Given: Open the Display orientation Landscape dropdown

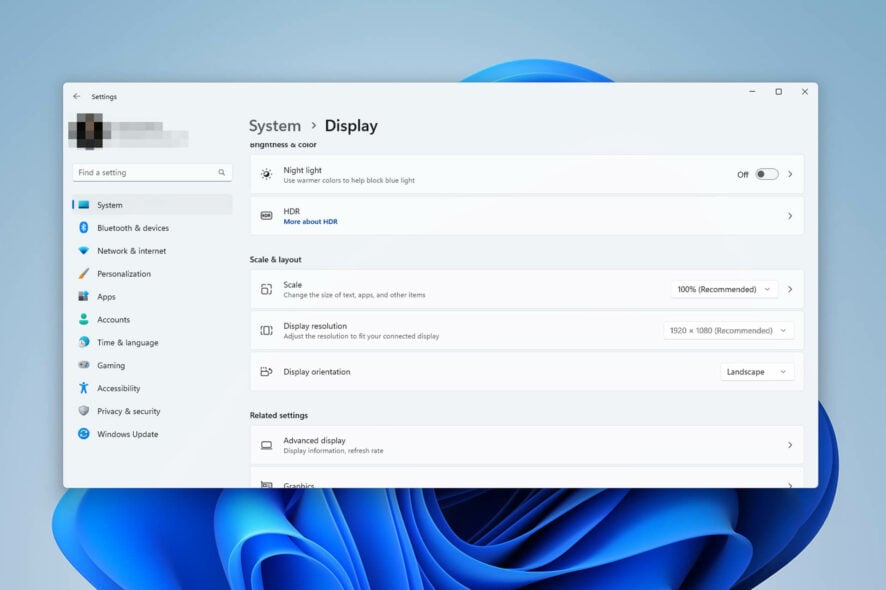Looking at the screenshot, I should 757,371.
